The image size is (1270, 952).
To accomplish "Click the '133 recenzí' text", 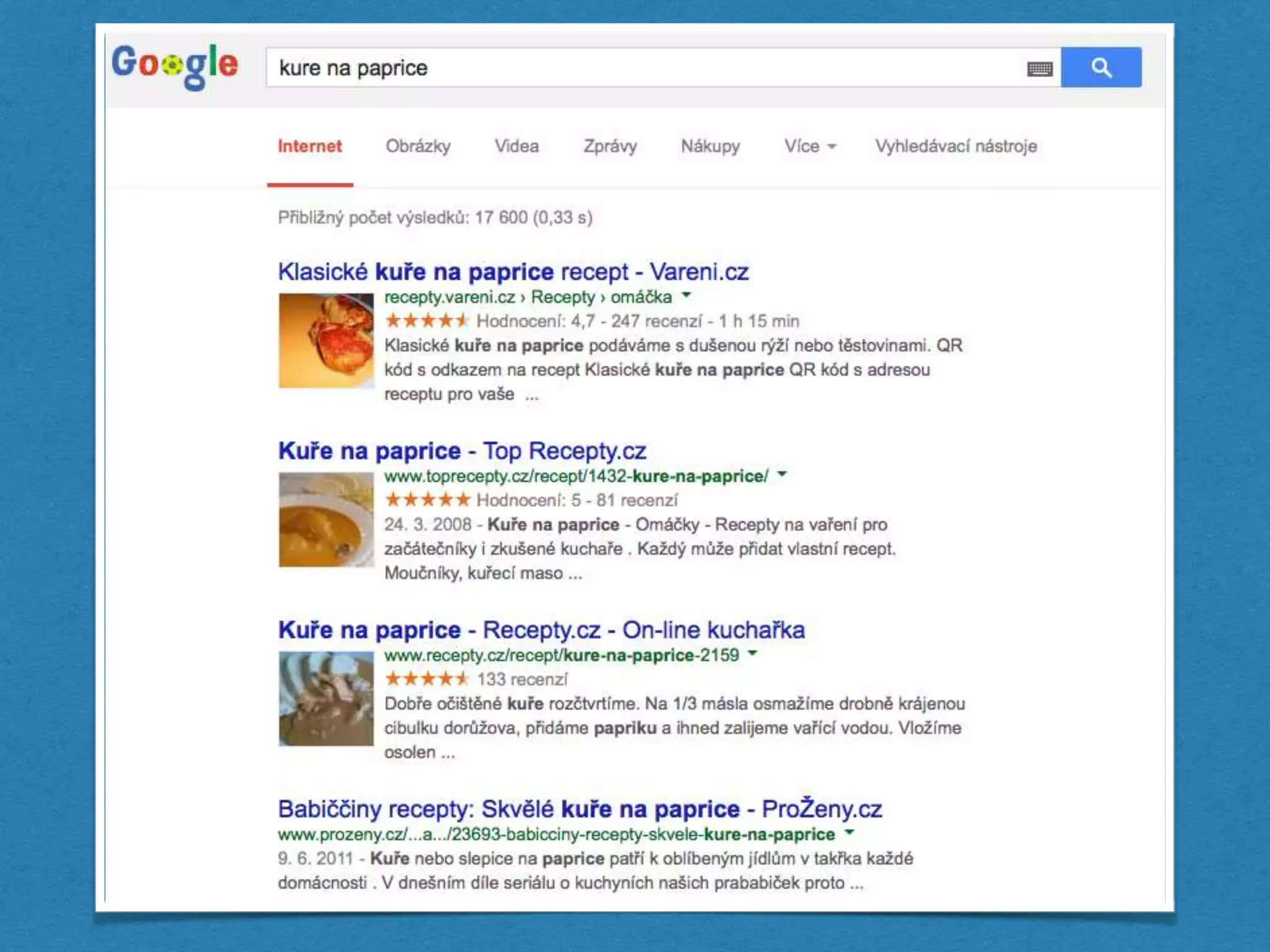I will coord(522,679).
